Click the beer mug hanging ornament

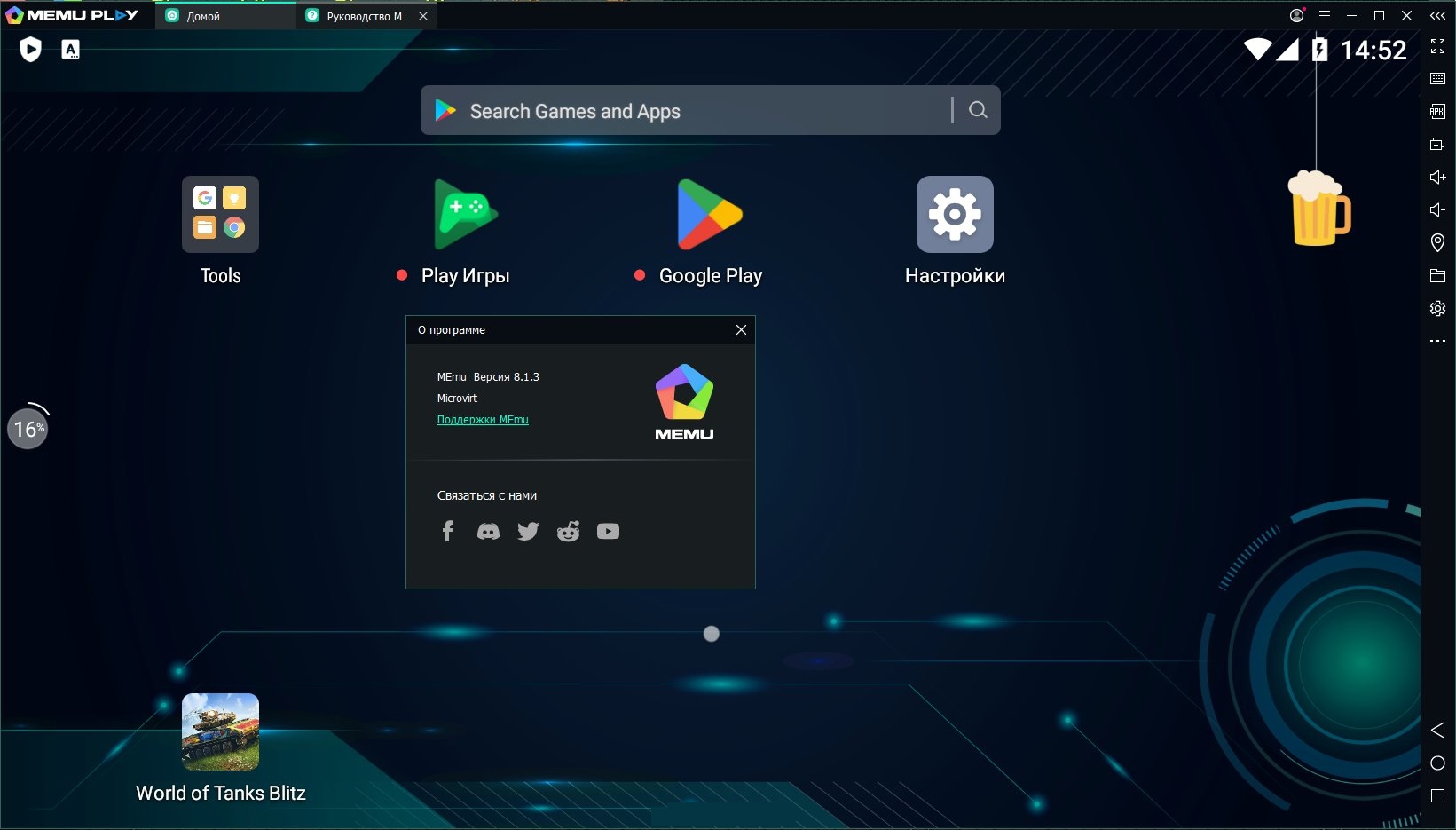(1318, 208)
